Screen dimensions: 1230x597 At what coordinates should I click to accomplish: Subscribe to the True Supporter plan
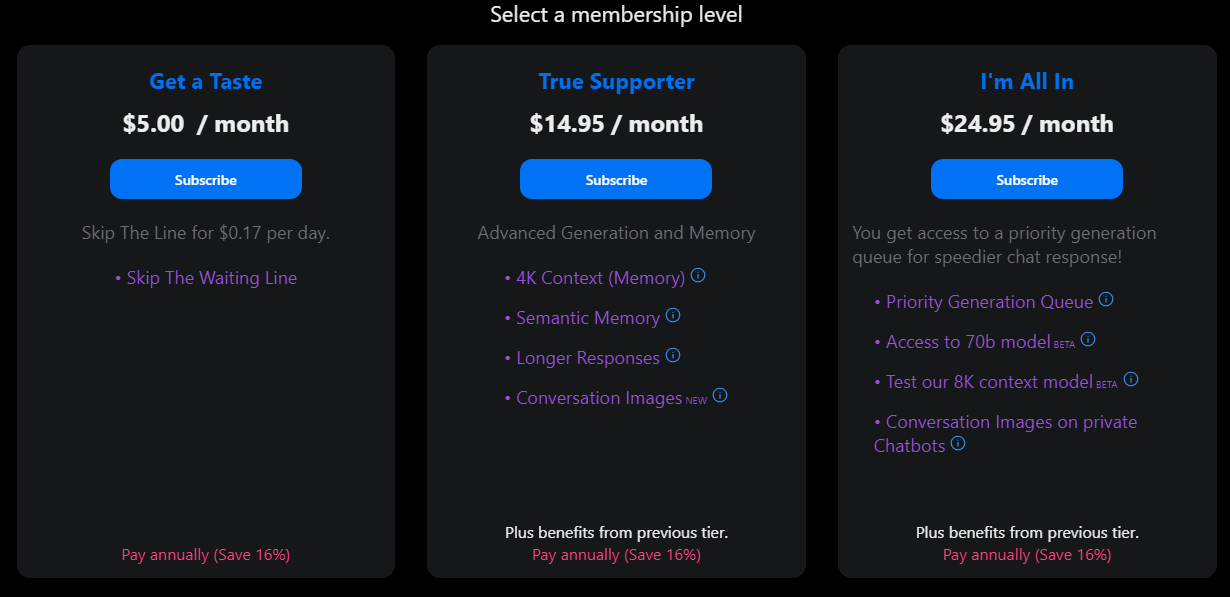[615, 179]
